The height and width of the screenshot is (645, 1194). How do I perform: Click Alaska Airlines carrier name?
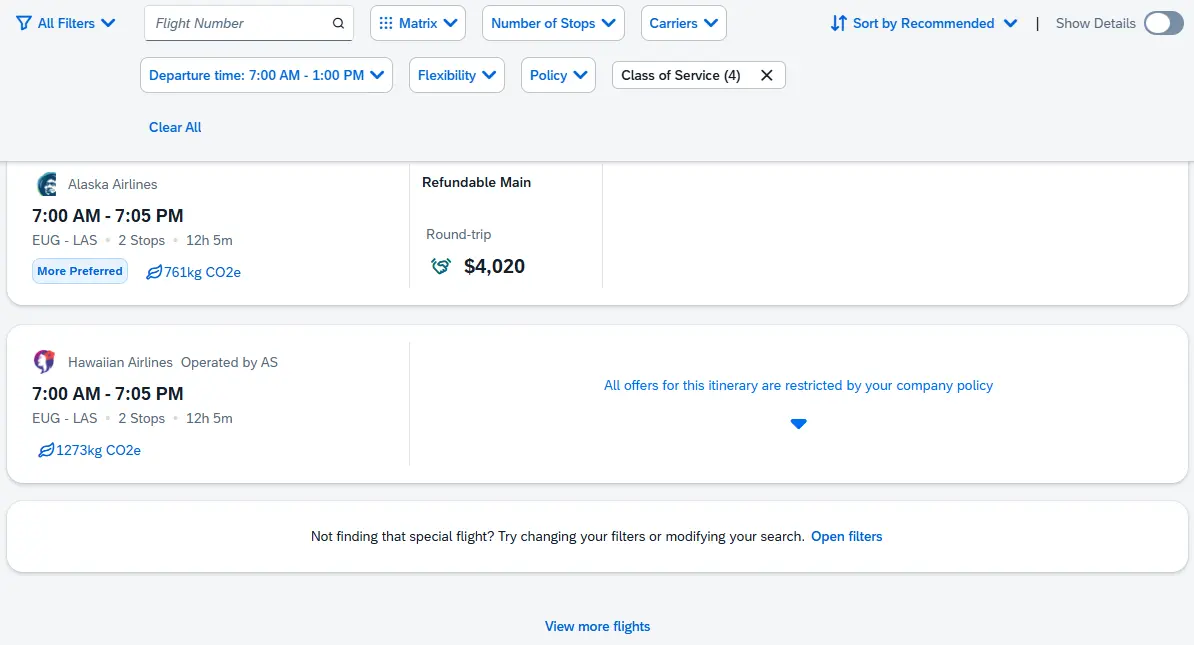click(113, 184)
